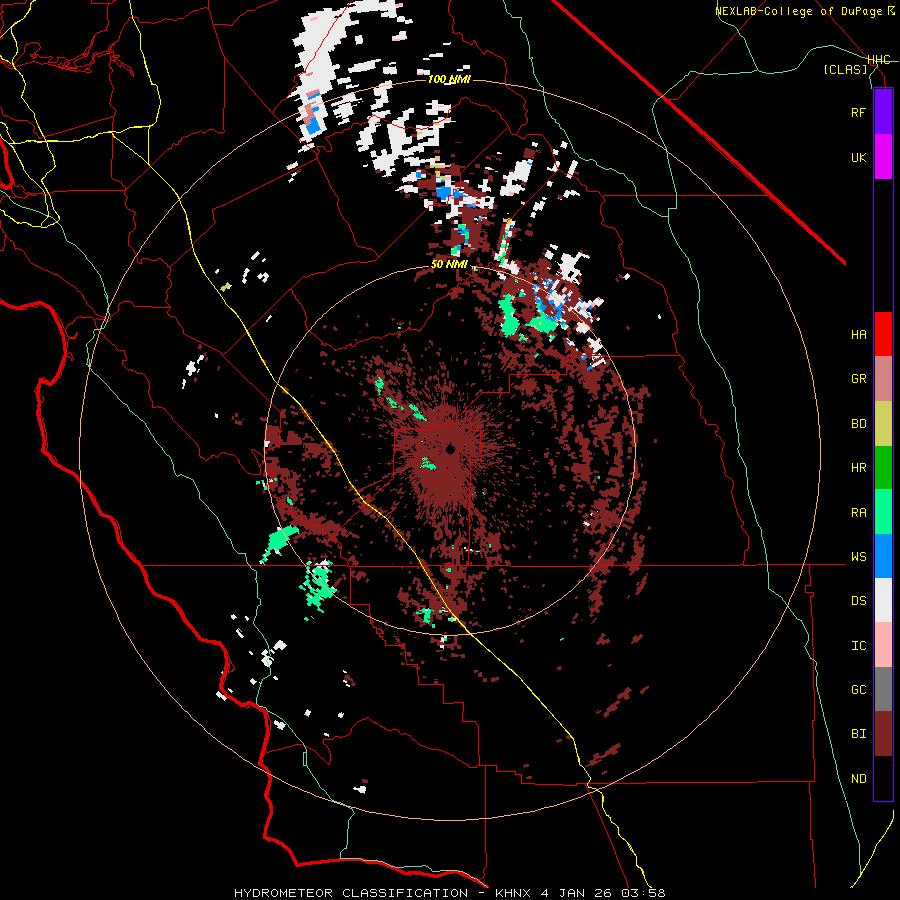The height and width of the screenshot is (900, 900).
Task: Click the 100 NMI range ring label
Action: pos(449,79)
